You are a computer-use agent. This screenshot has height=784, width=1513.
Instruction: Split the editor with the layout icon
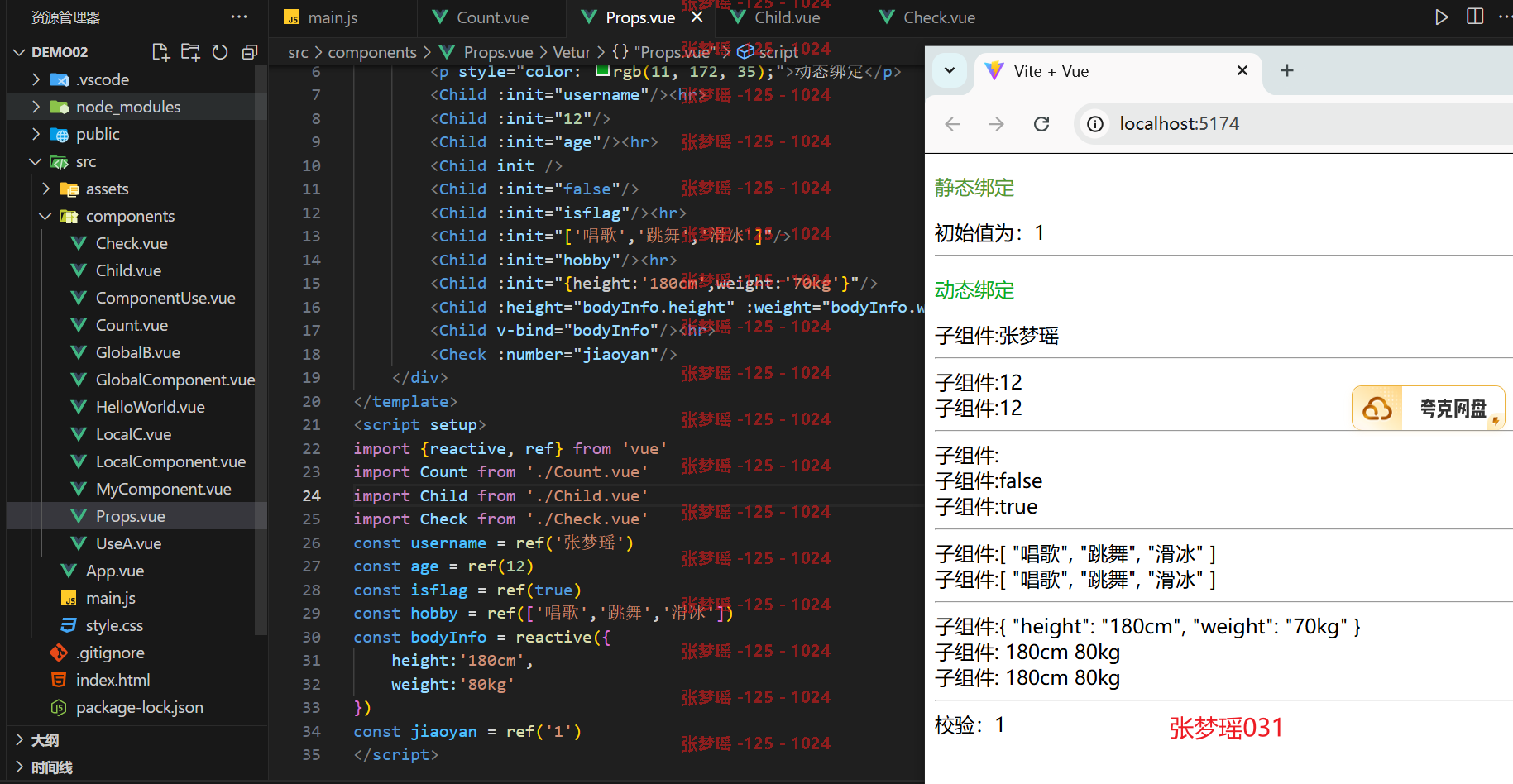point(1475,17)
